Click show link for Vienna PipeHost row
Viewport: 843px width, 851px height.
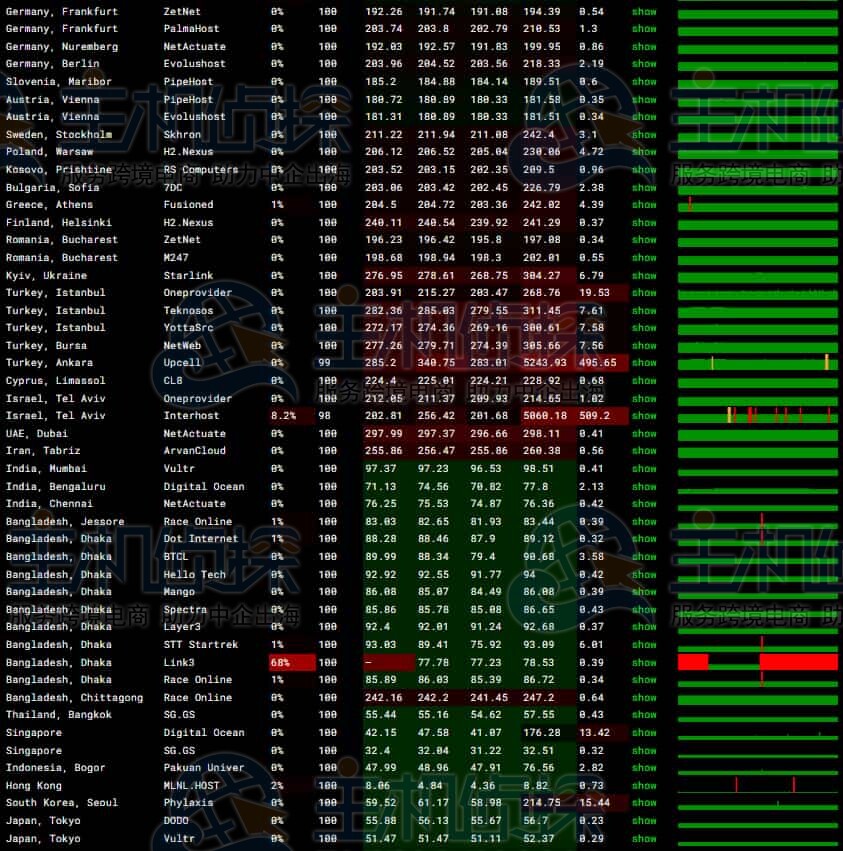[644, 100]
